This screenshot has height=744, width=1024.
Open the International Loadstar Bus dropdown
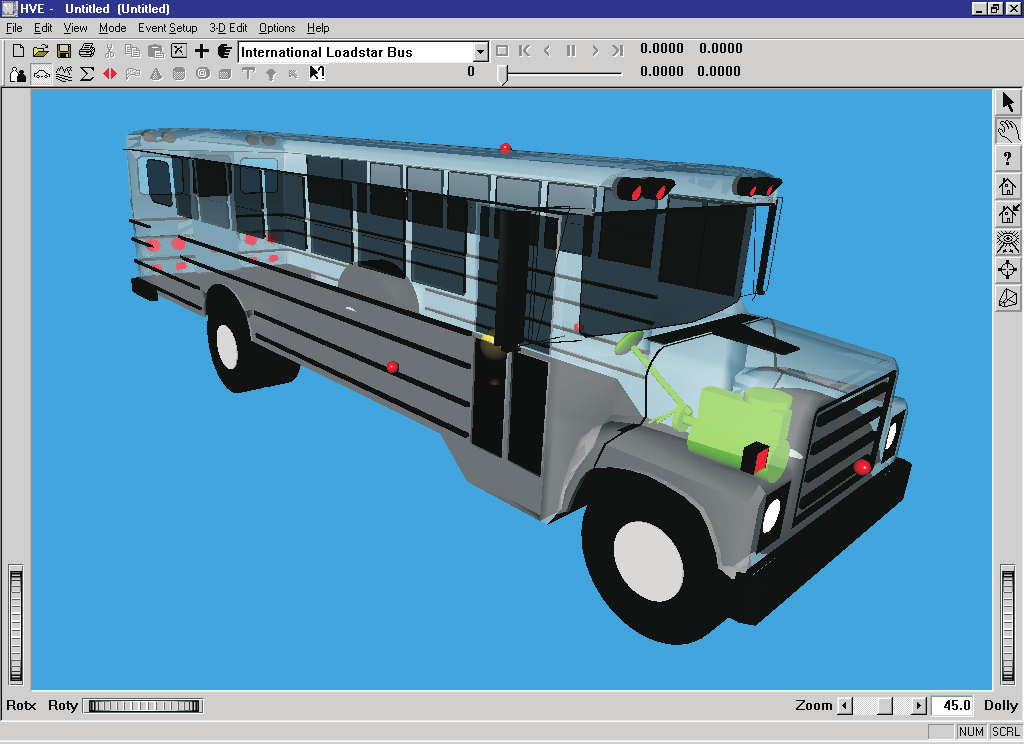tap(363, 52)
